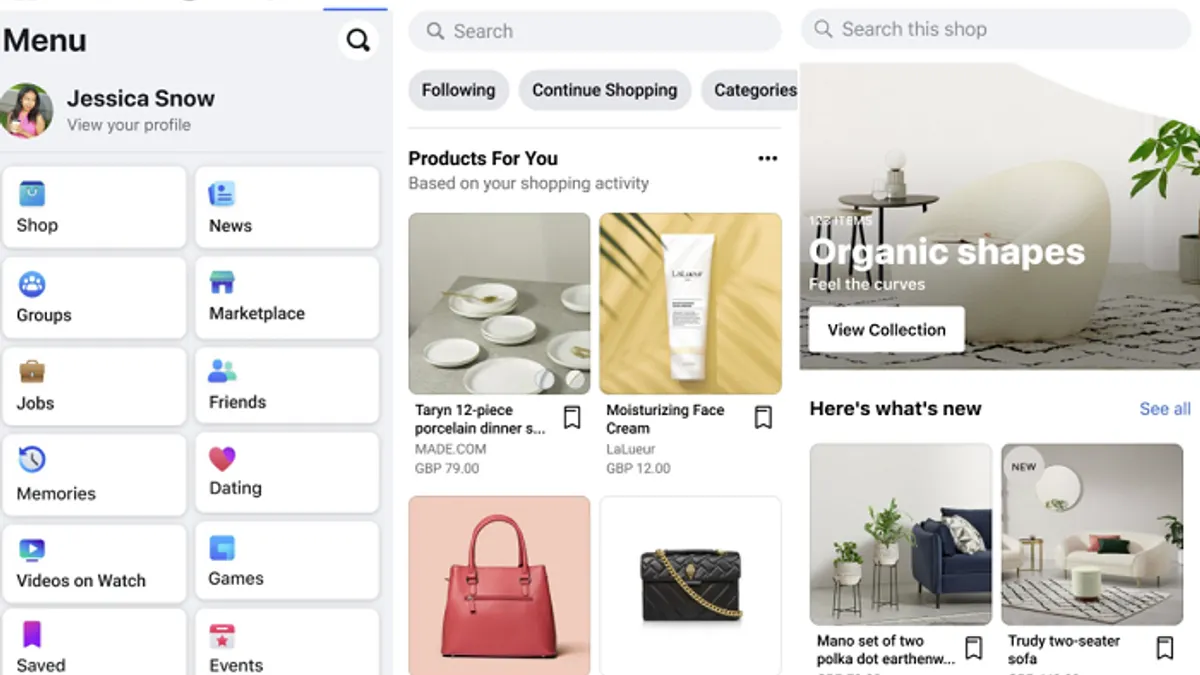Select the Continue Shopping chip
This screenshot has height=675, width=1200.
point(604,90)
